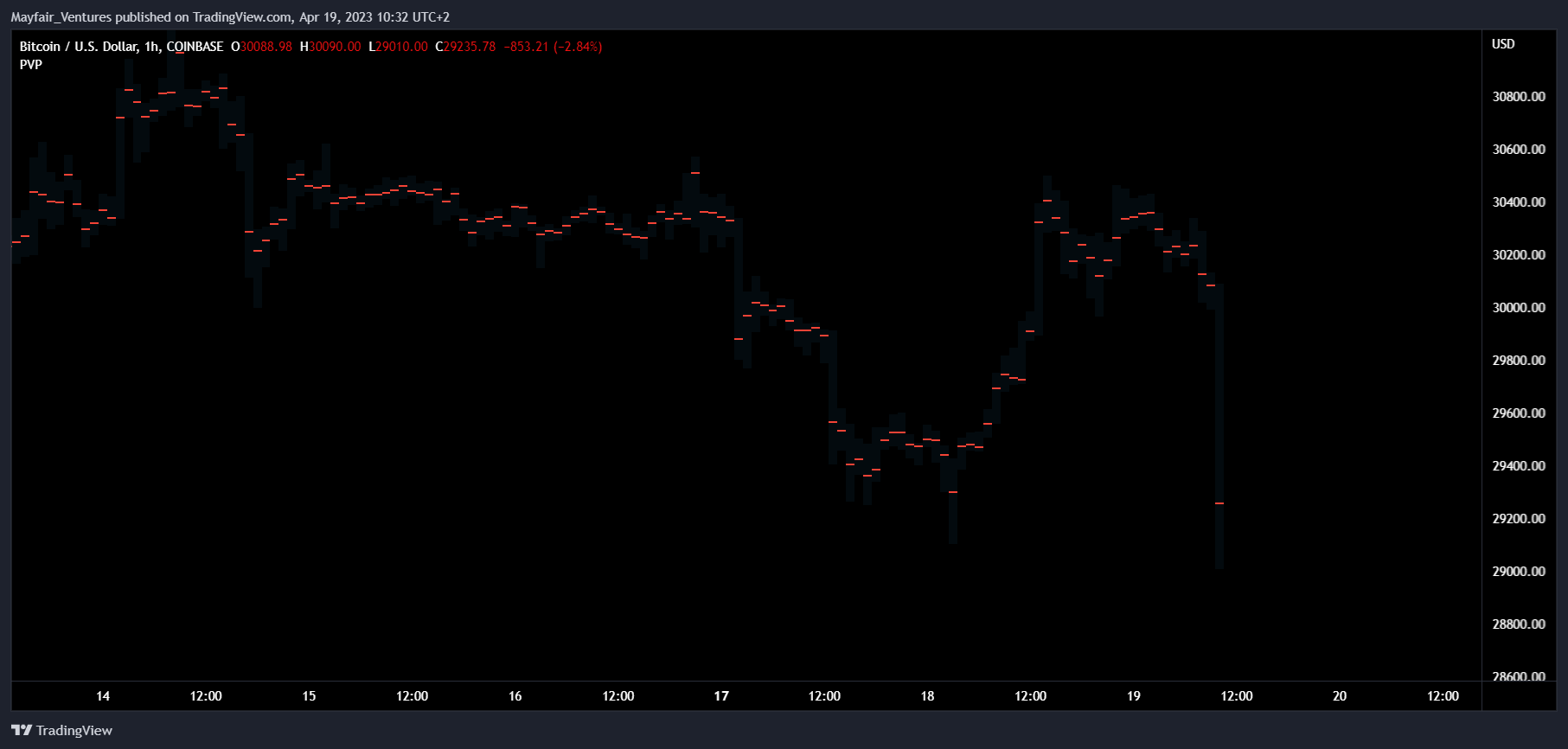Image resolution: width=1568 pixels, height=749 pixels.
Task: Click the date label 16 on time axis
Action: tap(515, 696)
